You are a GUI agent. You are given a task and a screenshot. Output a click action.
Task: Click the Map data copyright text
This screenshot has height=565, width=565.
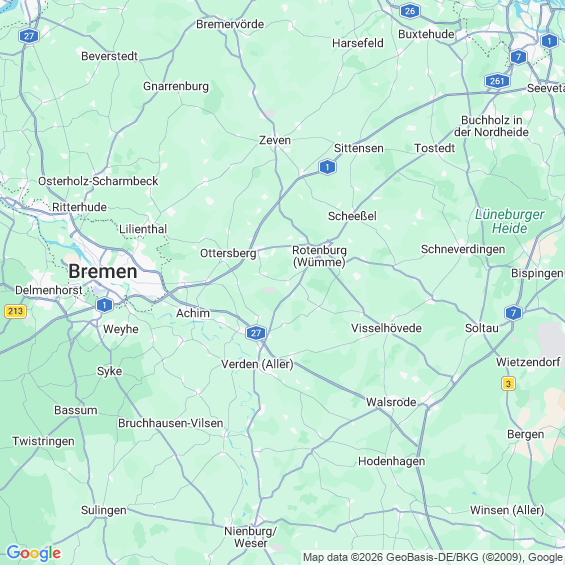(433, 557)
